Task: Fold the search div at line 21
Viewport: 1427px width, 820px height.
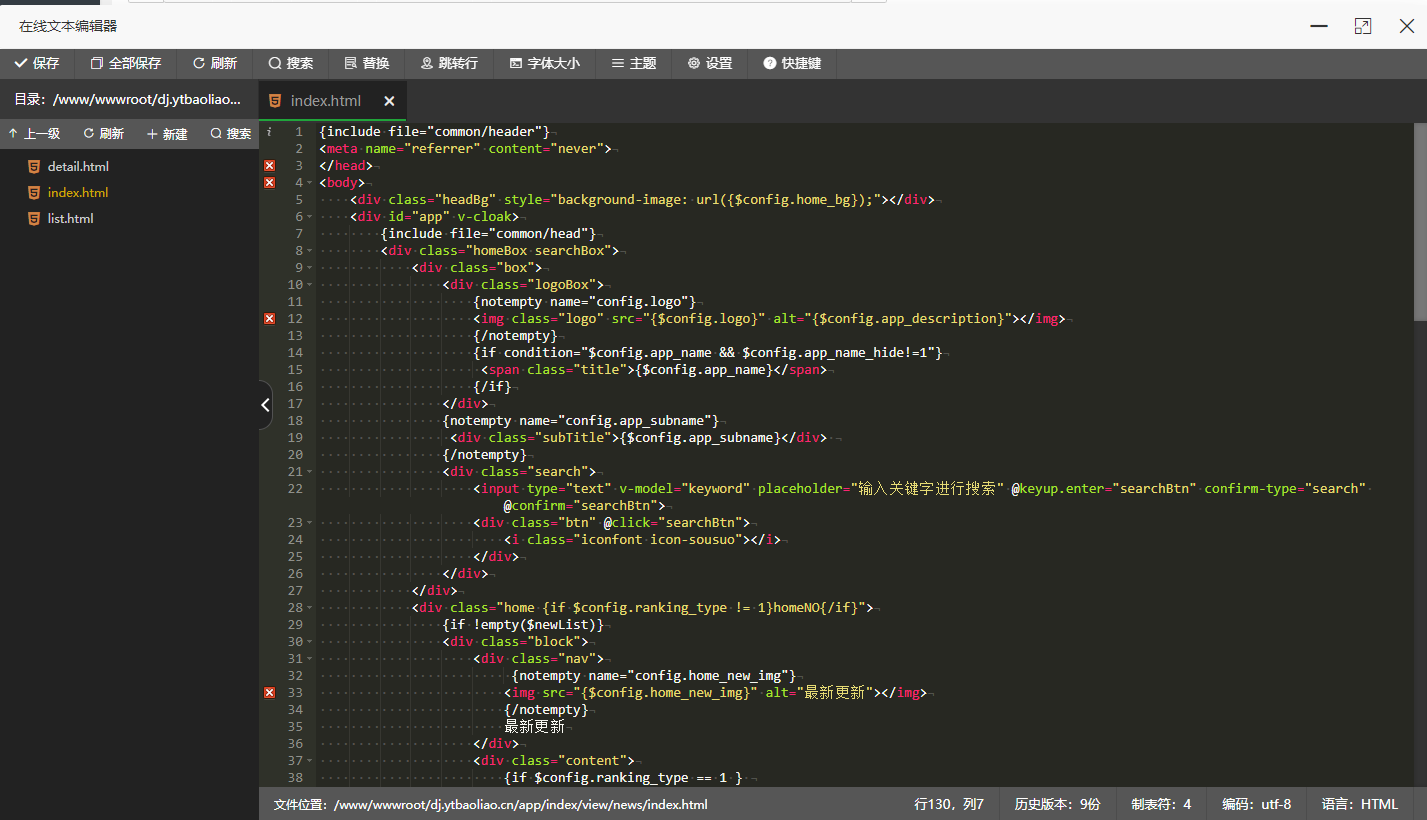Action: (x=311, y=472)
